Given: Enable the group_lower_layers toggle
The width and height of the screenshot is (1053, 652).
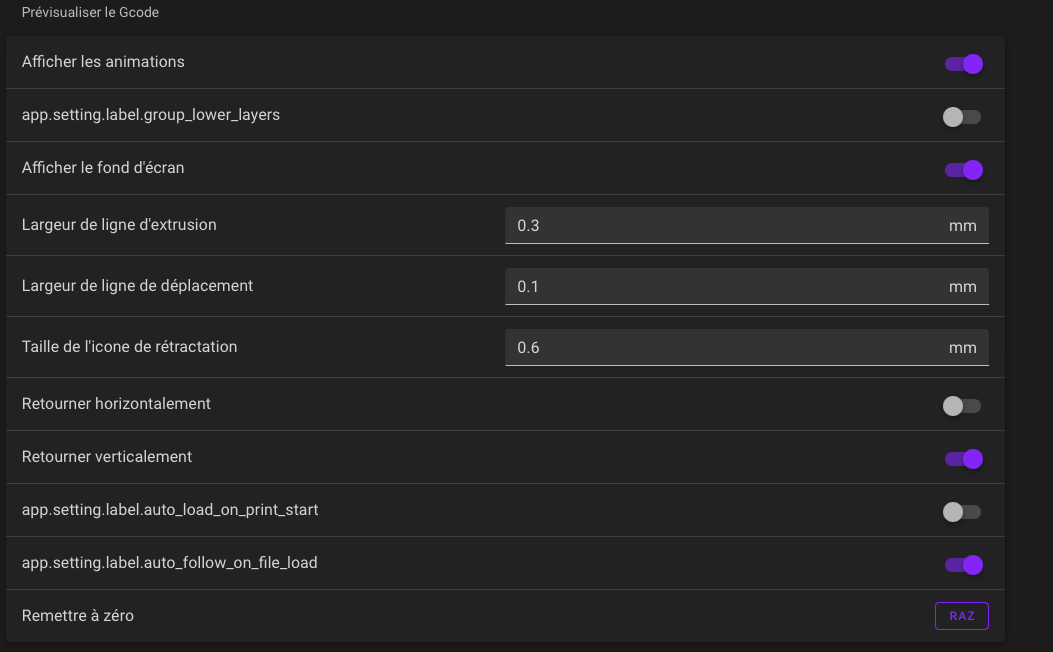Looking at the screenshot, I should pyautogui.click(x=960, y=116).
